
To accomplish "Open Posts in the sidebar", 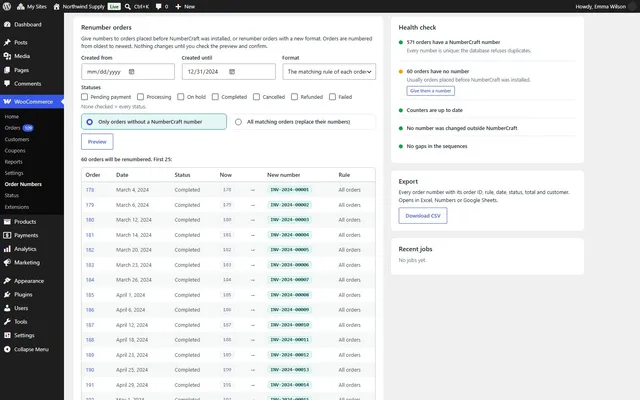I will click(x=32, y=42).
